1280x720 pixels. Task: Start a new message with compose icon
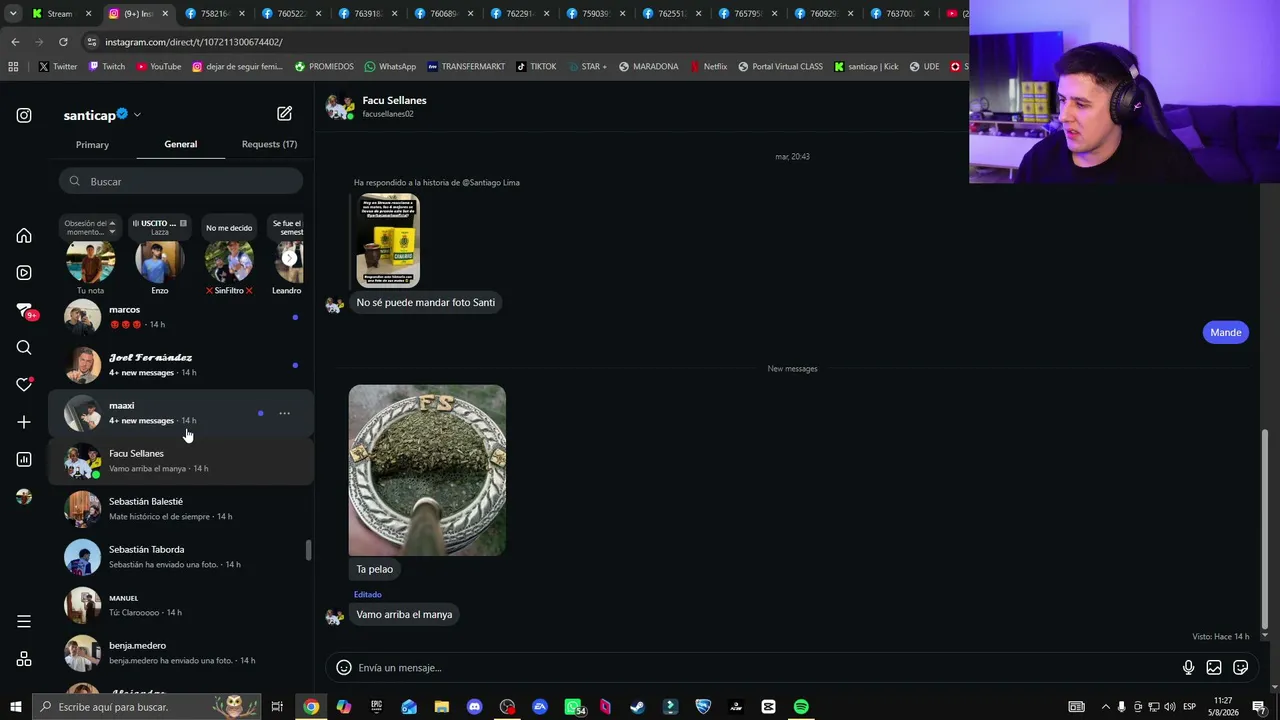(285, 114)
